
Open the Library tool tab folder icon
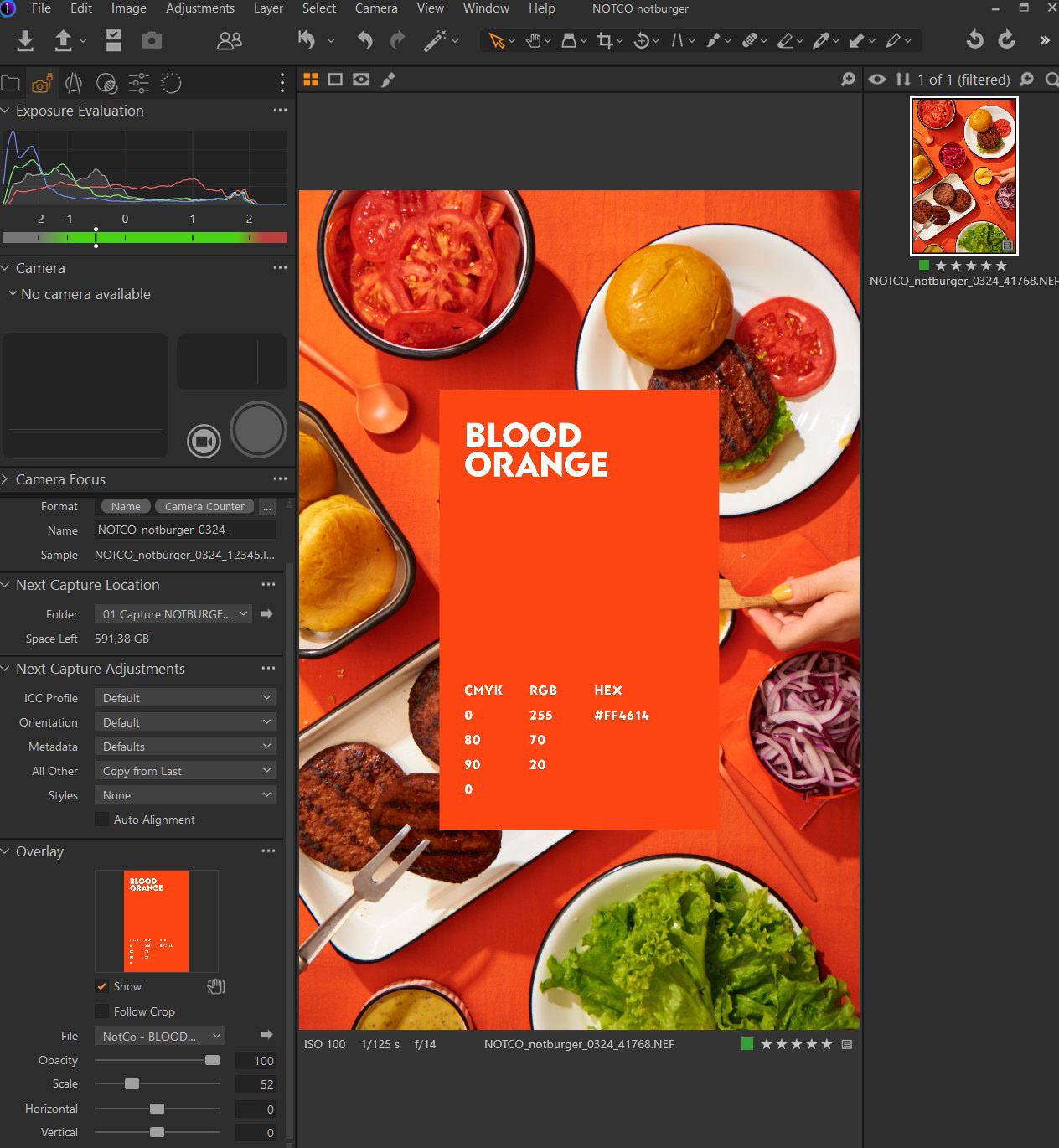(10, 83)
